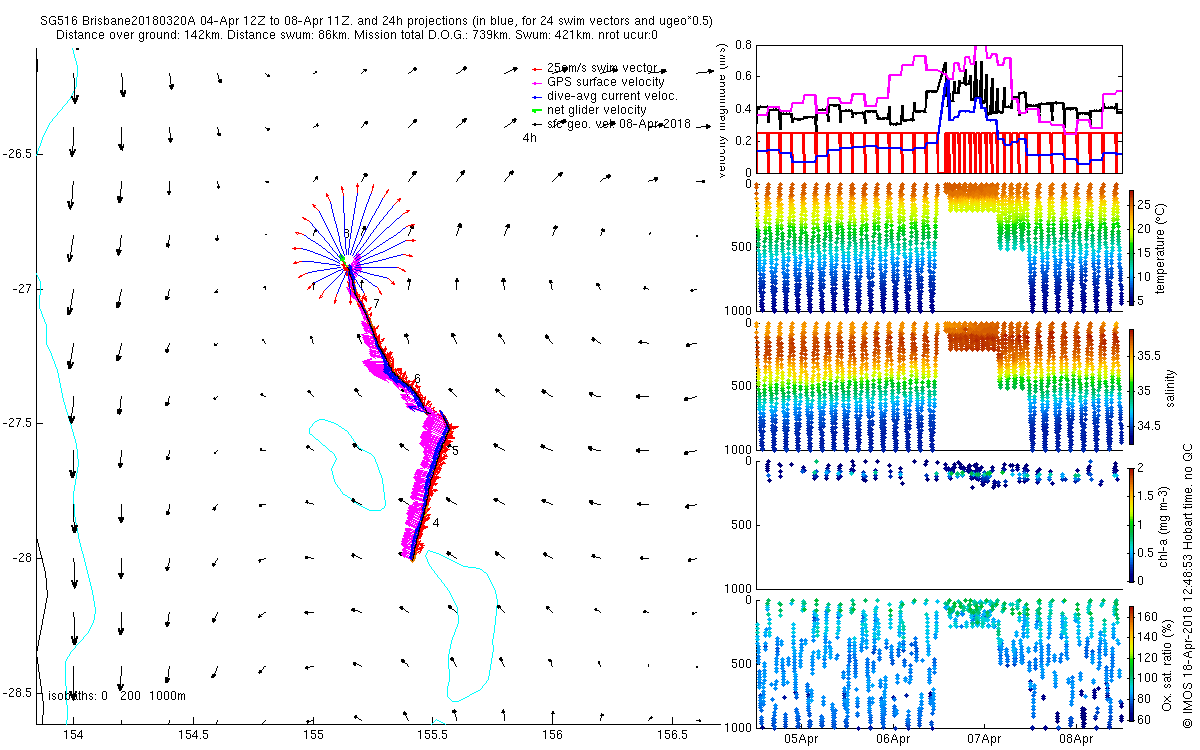Click the -27.5 latitude tick label

(17, 423)
